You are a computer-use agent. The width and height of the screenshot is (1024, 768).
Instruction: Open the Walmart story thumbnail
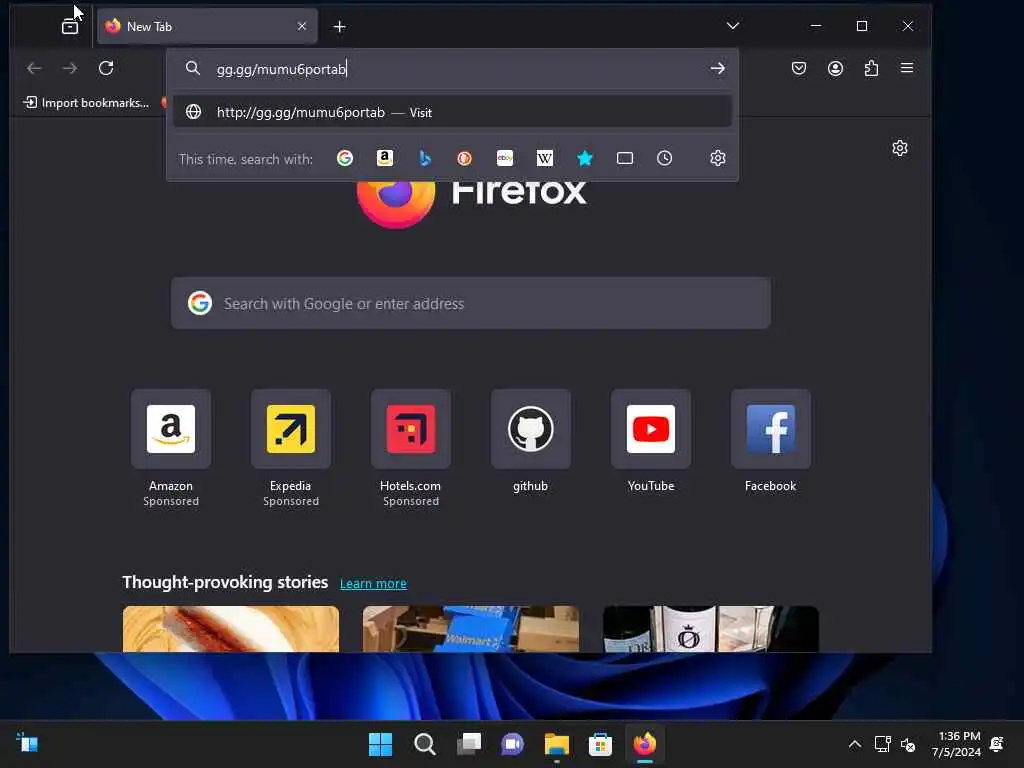[471, 629]
